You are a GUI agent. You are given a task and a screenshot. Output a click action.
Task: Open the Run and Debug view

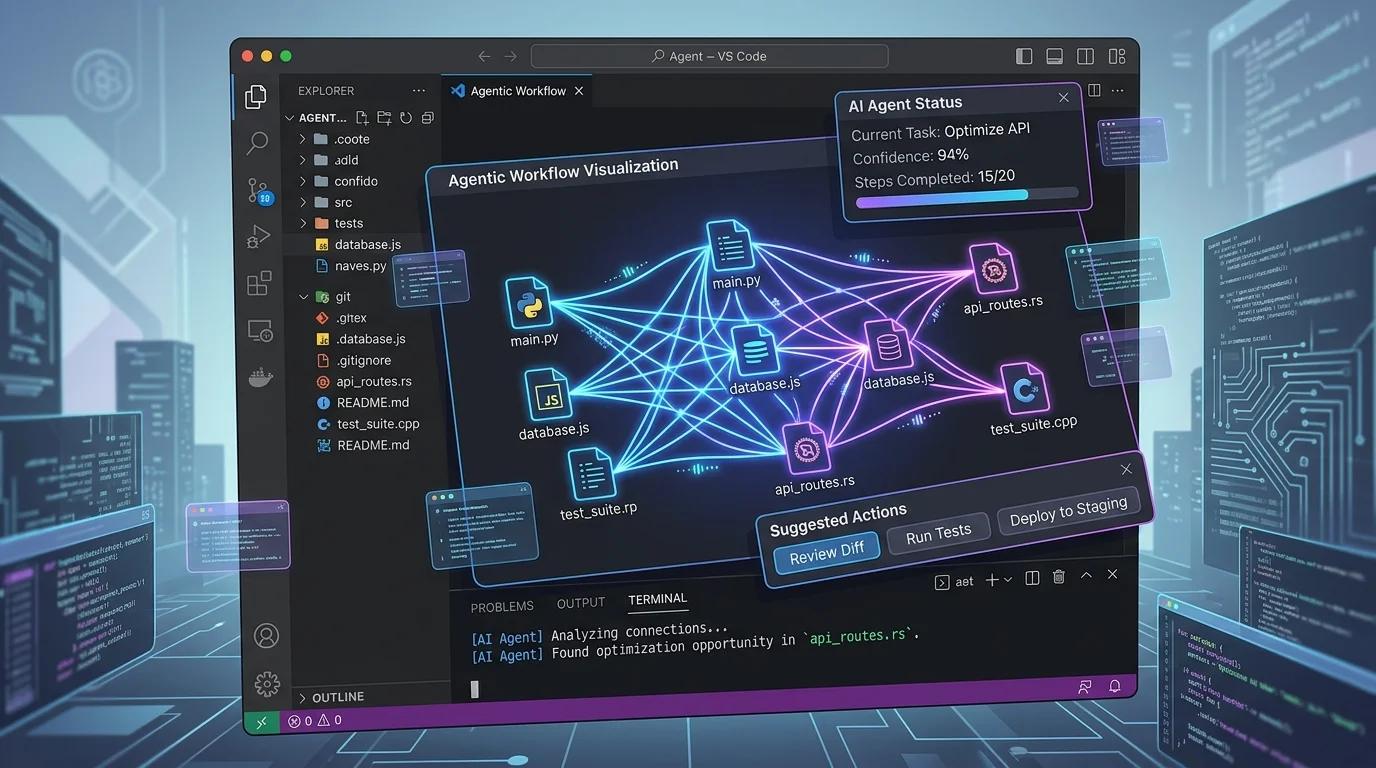pos(258,237)
